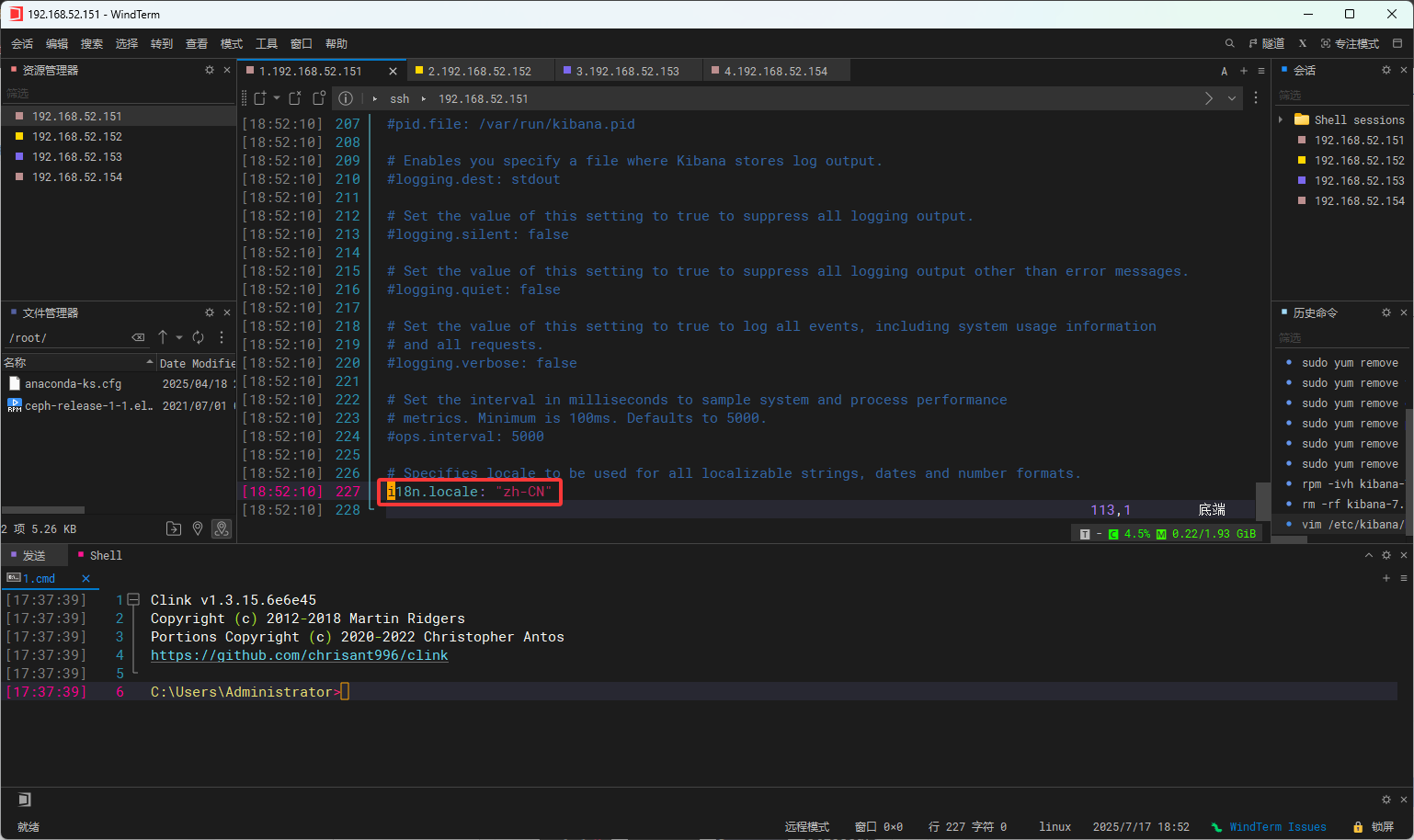Screen dimensions: 1414x840
Task: Click the open-folder icon in file manager footer
Action: coord(174,528)
